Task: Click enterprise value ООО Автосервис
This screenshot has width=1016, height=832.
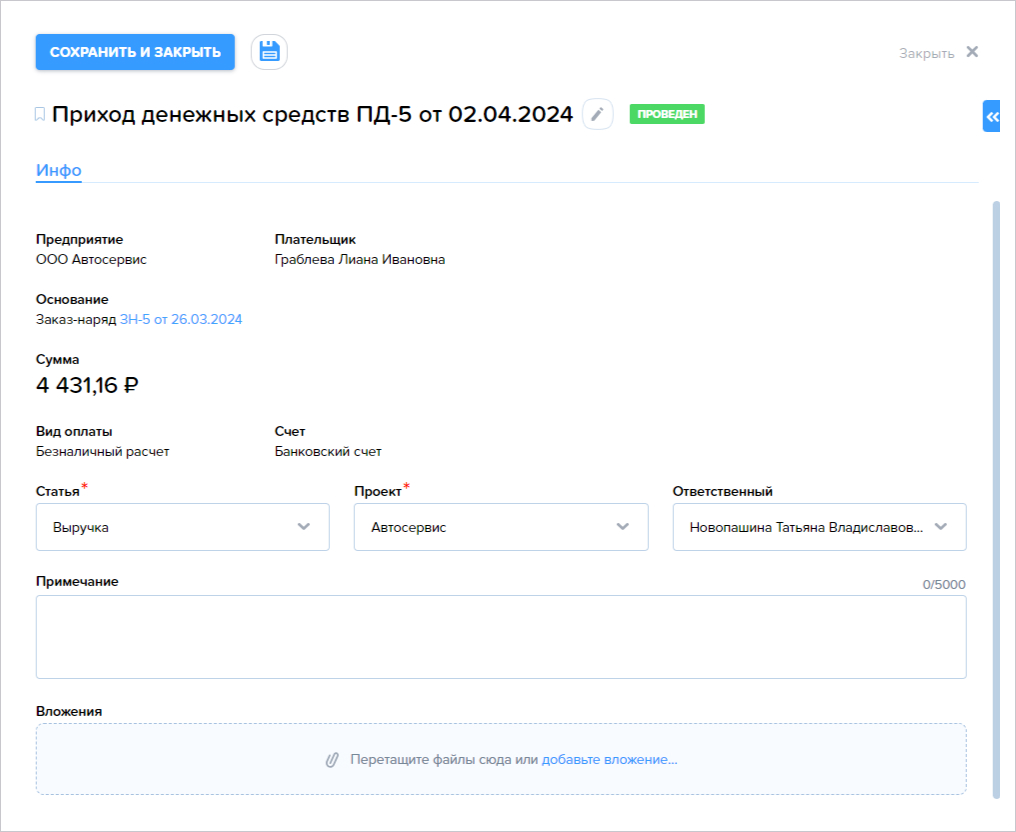Action: (x=91, y=260)
